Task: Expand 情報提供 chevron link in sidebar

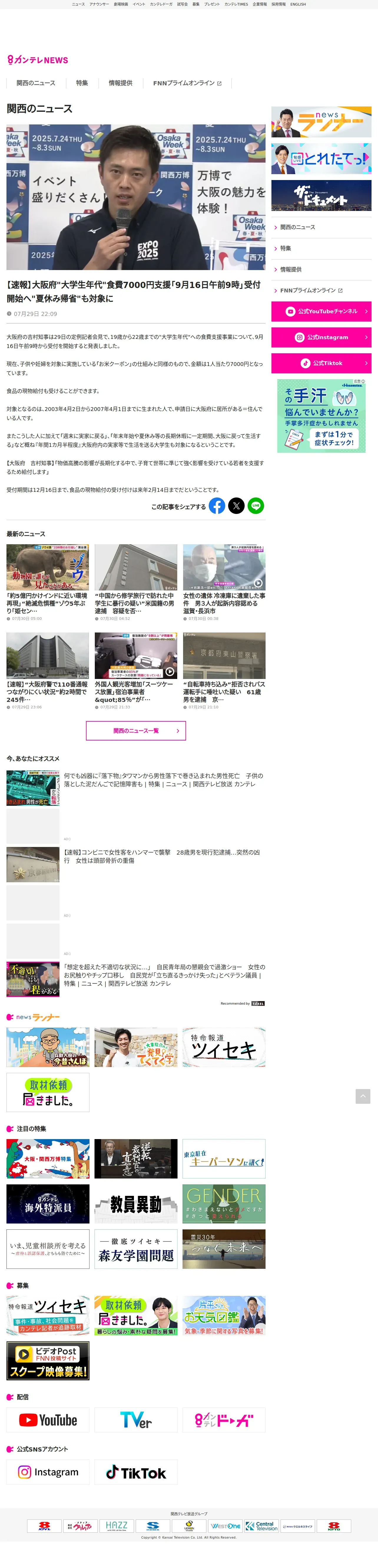Action: 321,269
